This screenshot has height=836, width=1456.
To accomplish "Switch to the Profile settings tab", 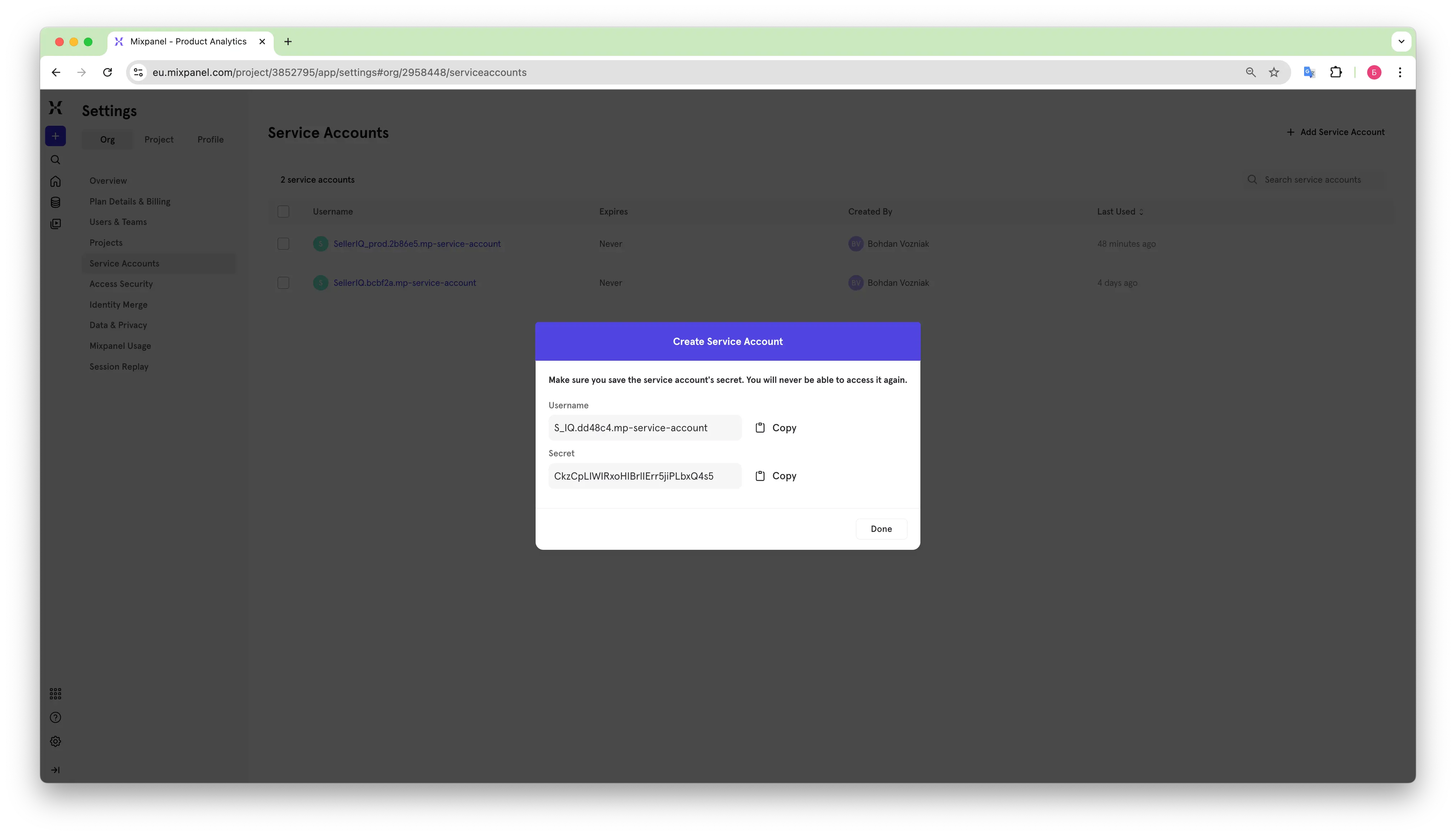I will point(211,140).
